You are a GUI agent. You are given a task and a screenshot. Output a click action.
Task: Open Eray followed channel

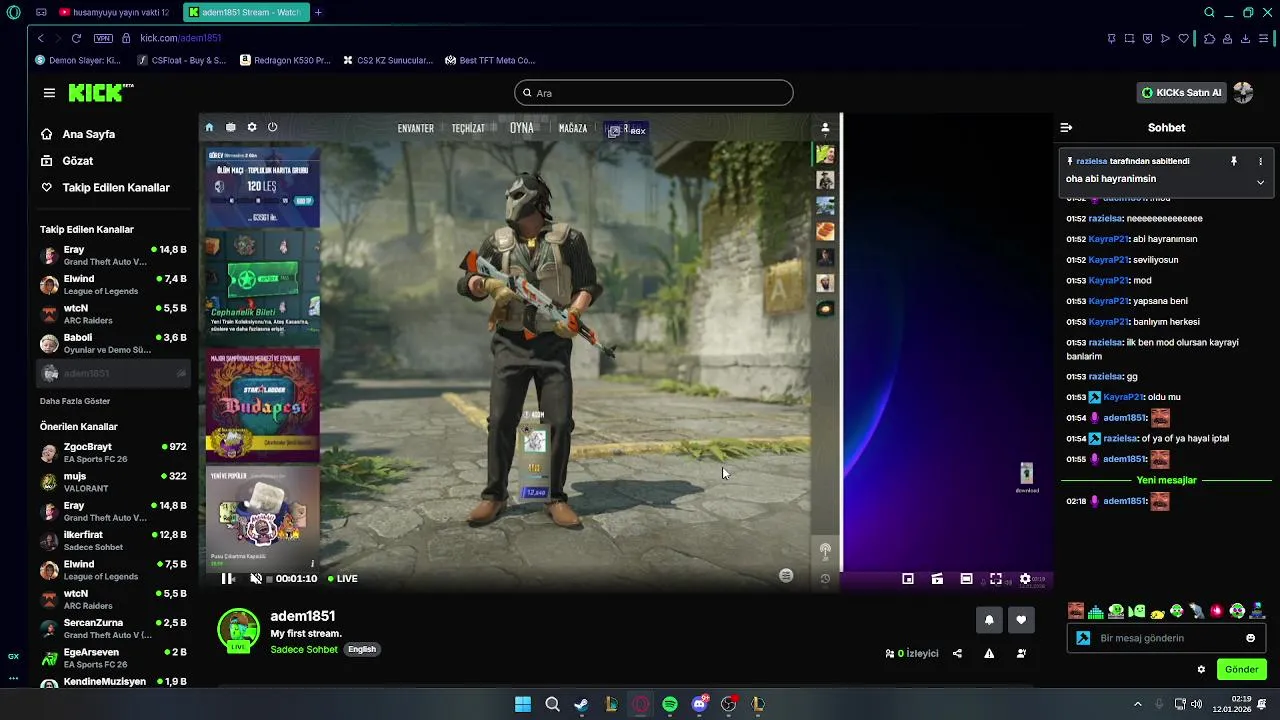click(x=113, y=256)
